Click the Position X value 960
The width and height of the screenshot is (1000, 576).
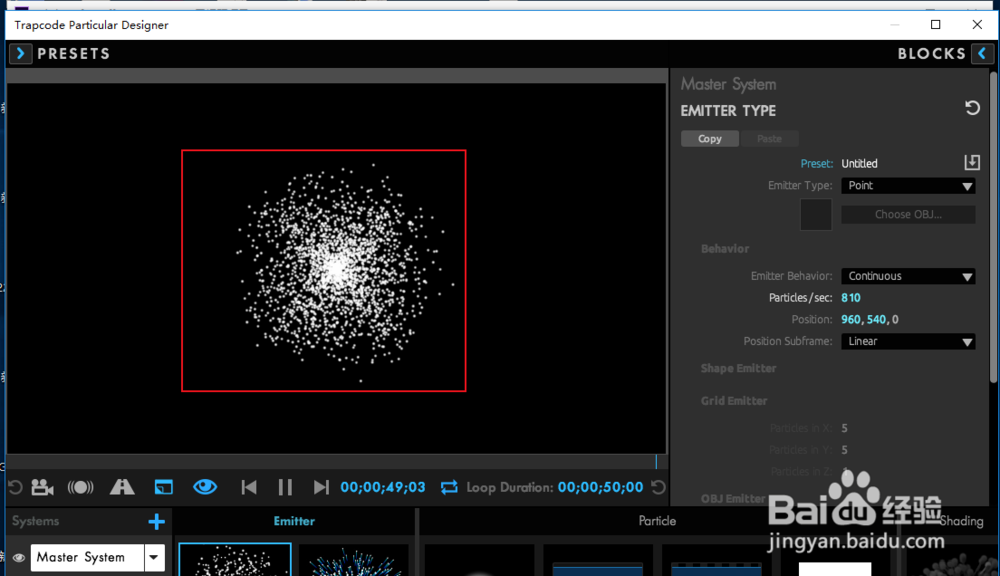click(851, 320)
